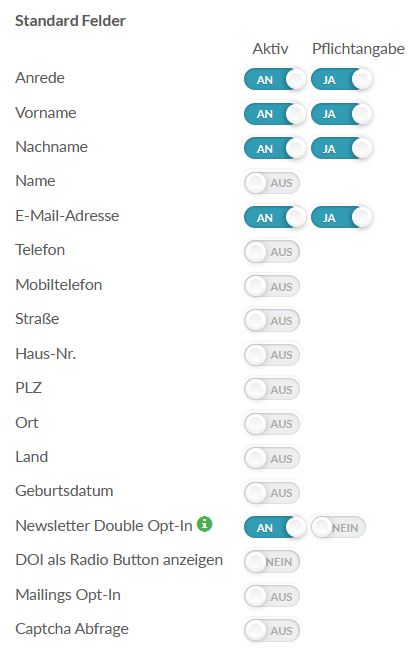
Task: Activate the Mobiltelefon toggle
Action: pos(272,286)
